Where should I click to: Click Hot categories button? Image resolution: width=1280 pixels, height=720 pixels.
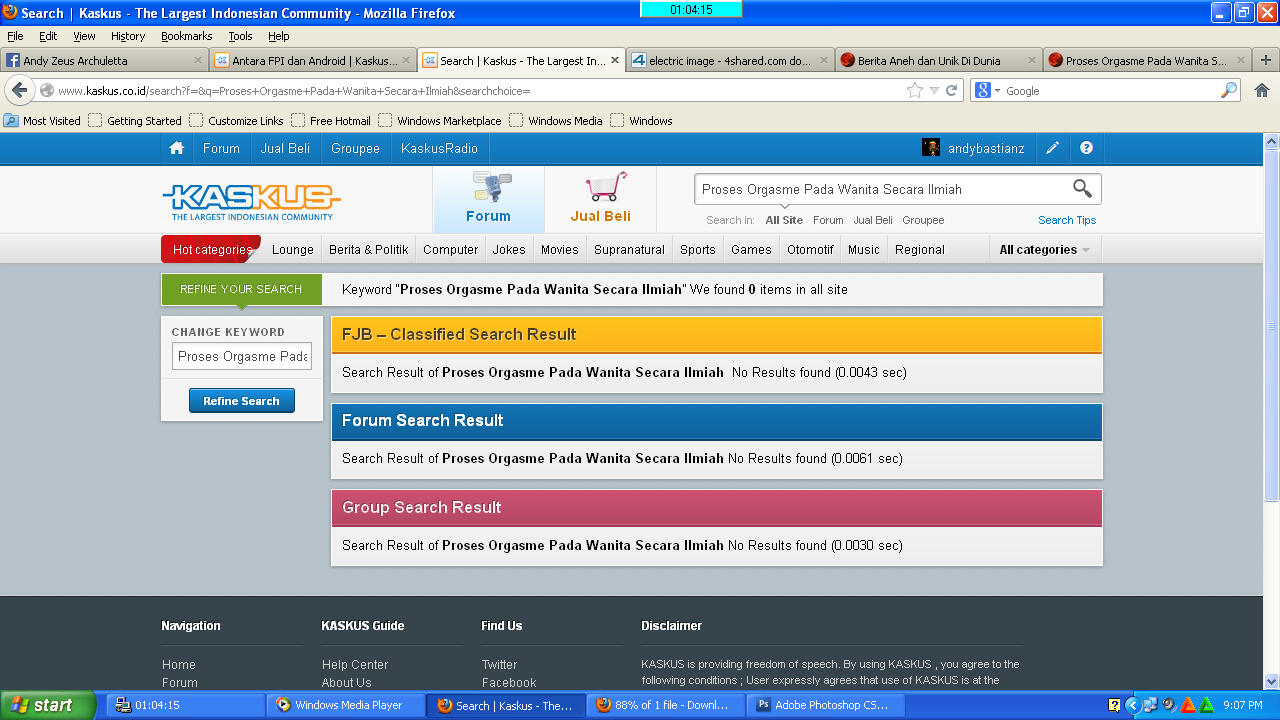click(x=211, y=250)
